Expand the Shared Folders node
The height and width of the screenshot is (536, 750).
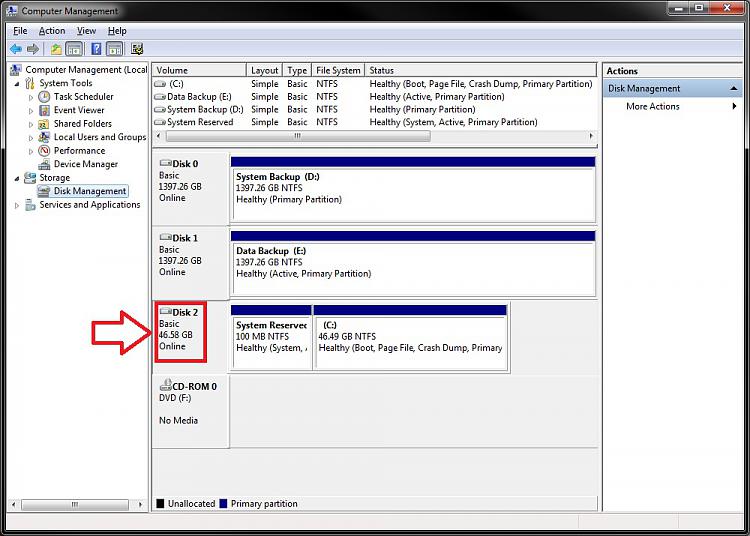(31, 124)
